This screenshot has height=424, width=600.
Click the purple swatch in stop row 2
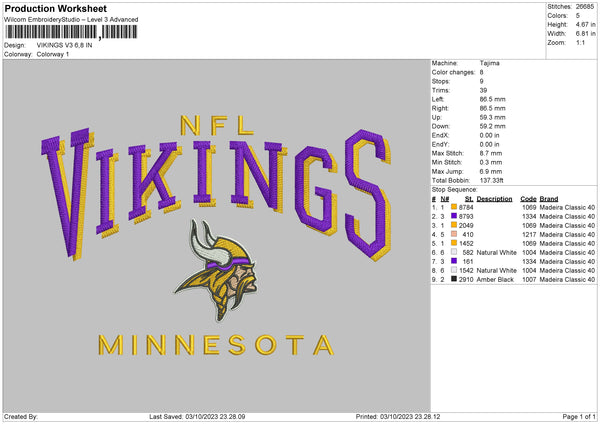454,216
